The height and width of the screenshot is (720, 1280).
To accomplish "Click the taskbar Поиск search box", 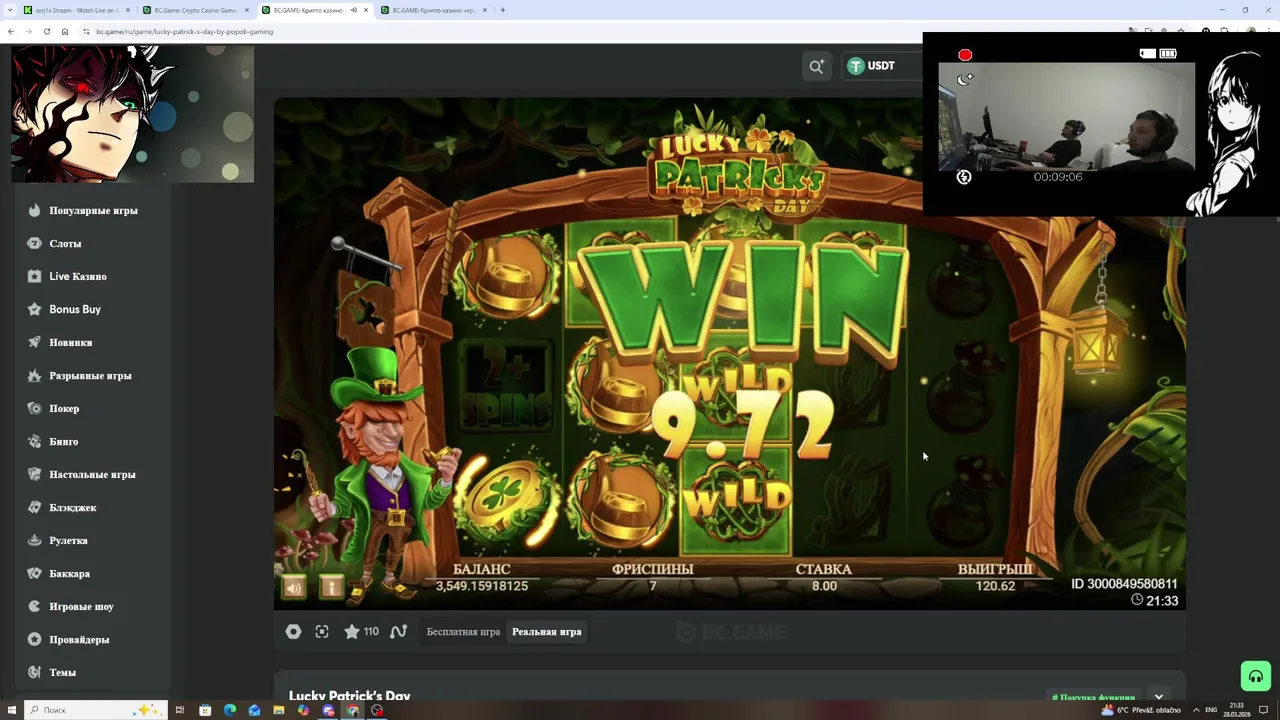I will click(95, 710).
